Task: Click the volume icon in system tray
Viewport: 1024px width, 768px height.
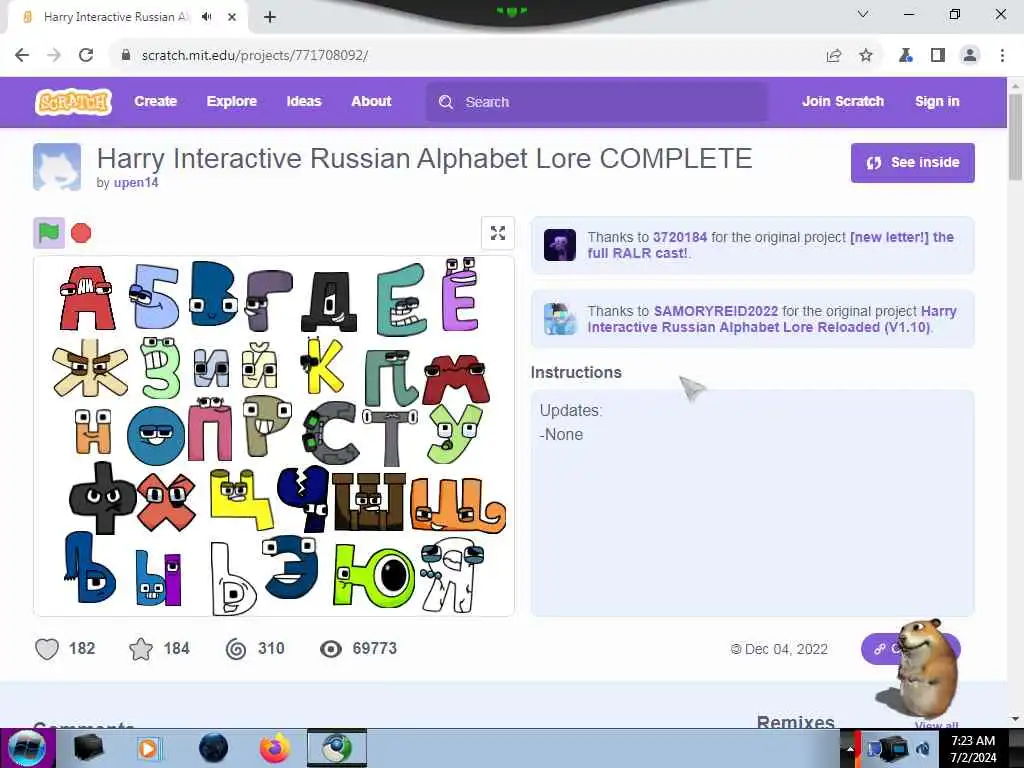Action: (x=923, y=749)
